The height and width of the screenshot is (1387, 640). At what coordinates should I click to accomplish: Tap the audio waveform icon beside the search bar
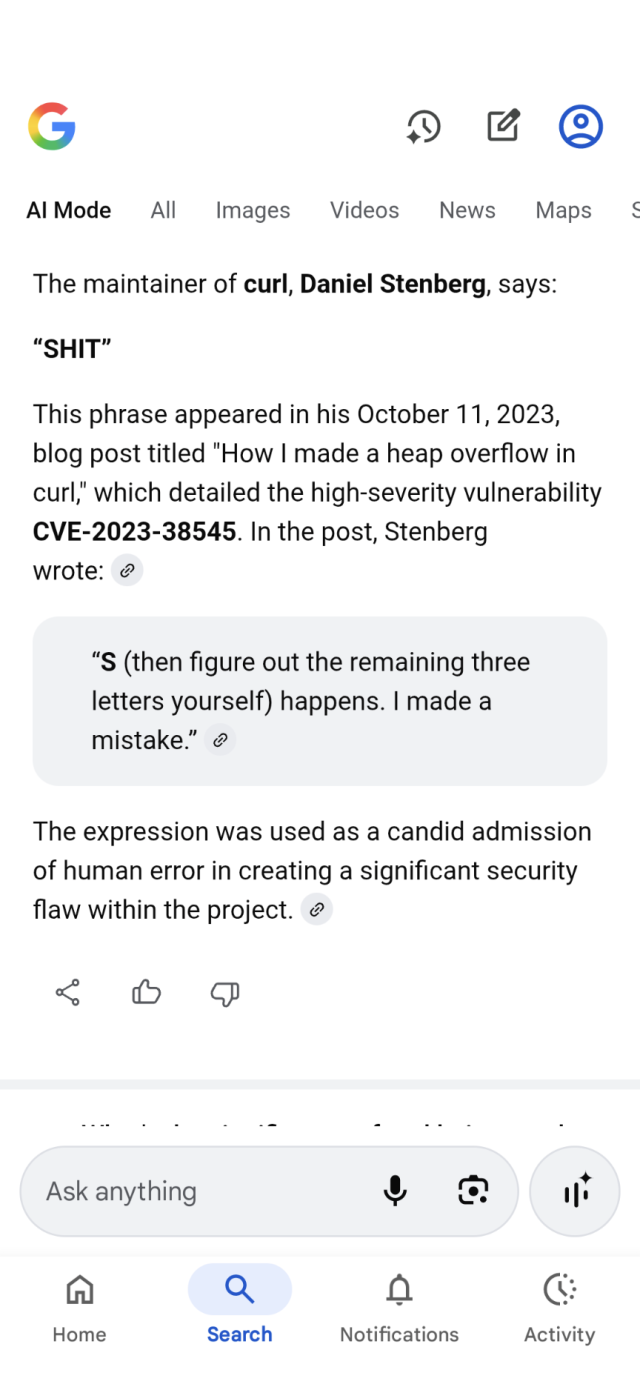click(575, 1191)
